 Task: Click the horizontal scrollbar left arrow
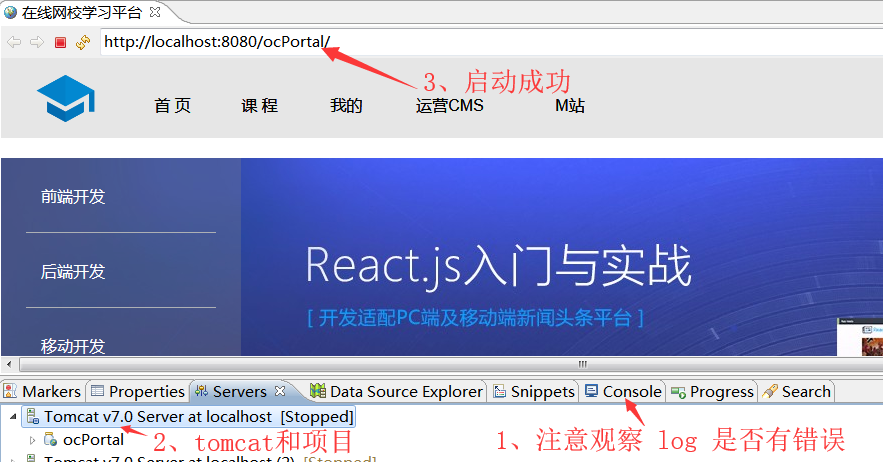click(9, 364)
